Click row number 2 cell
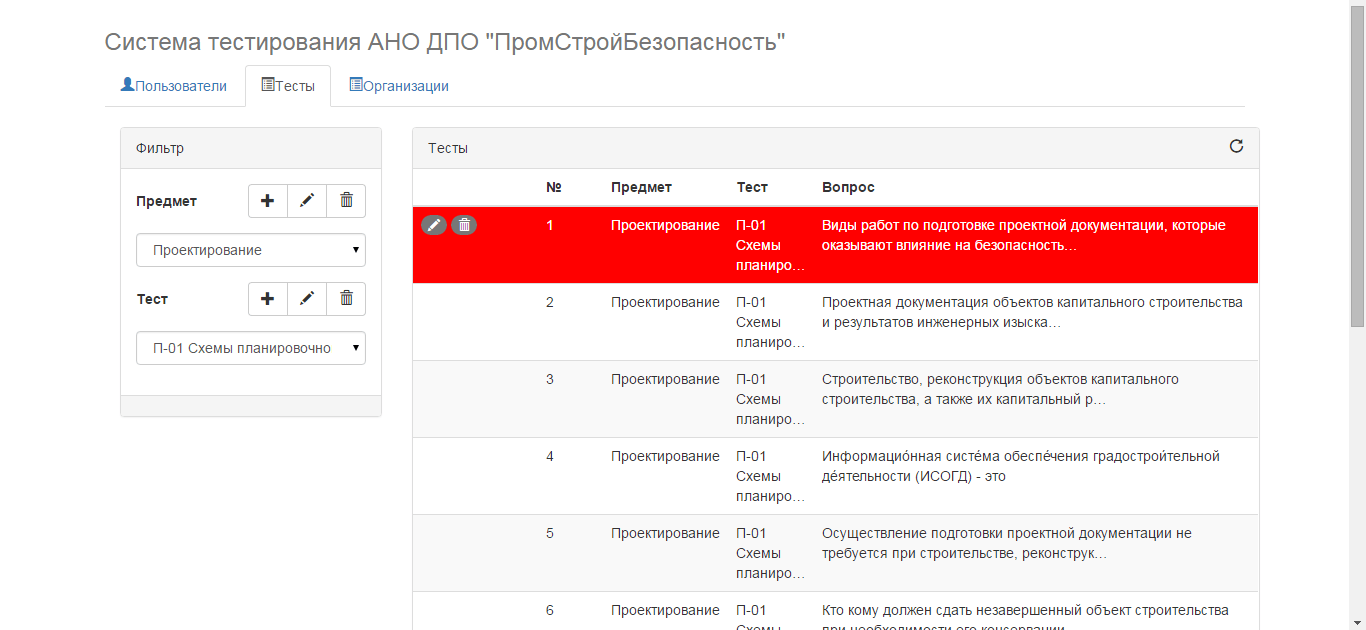 pyautogui.click(x=549, y=302)
